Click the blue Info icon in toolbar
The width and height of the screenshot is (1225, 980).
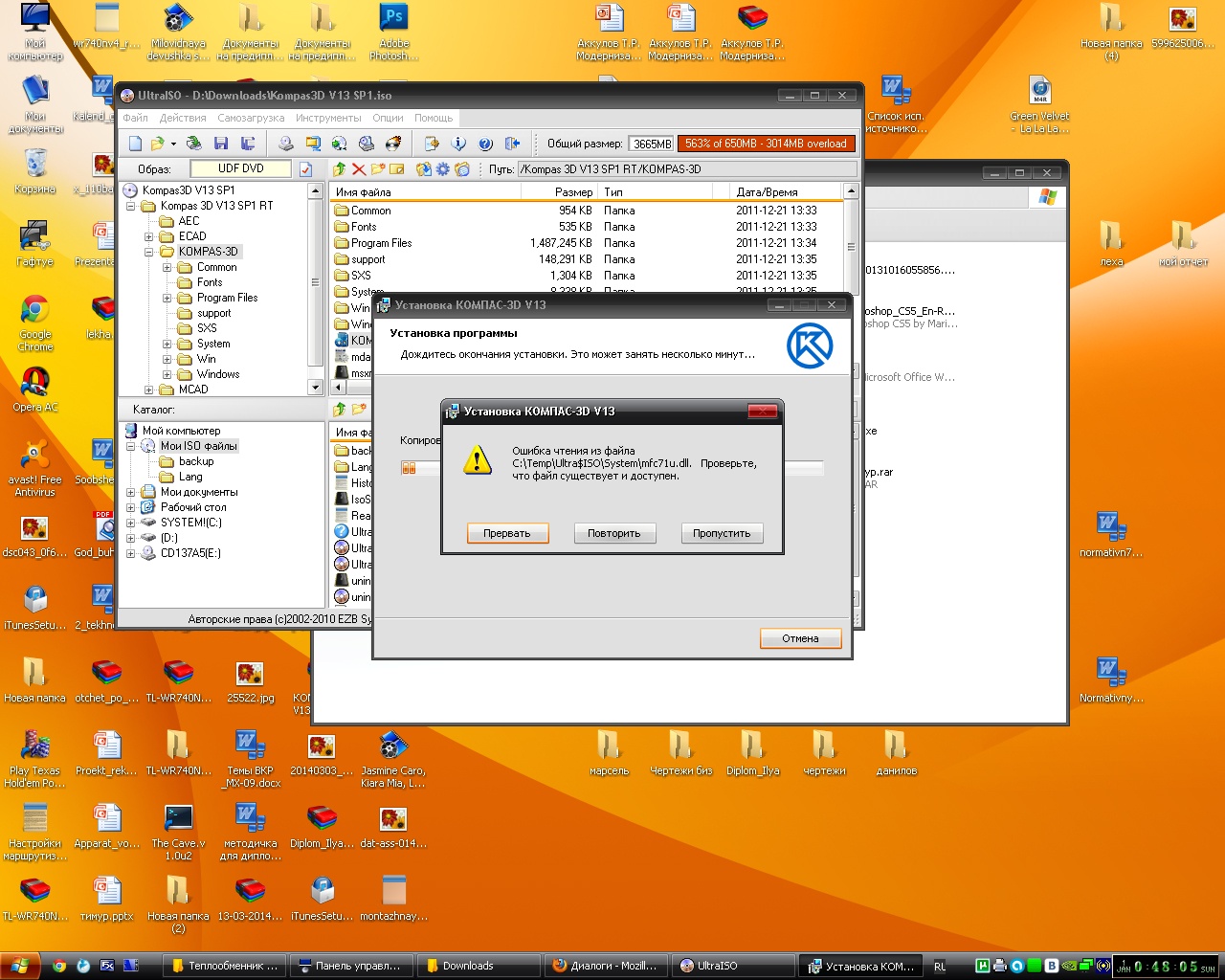(458, 144)
